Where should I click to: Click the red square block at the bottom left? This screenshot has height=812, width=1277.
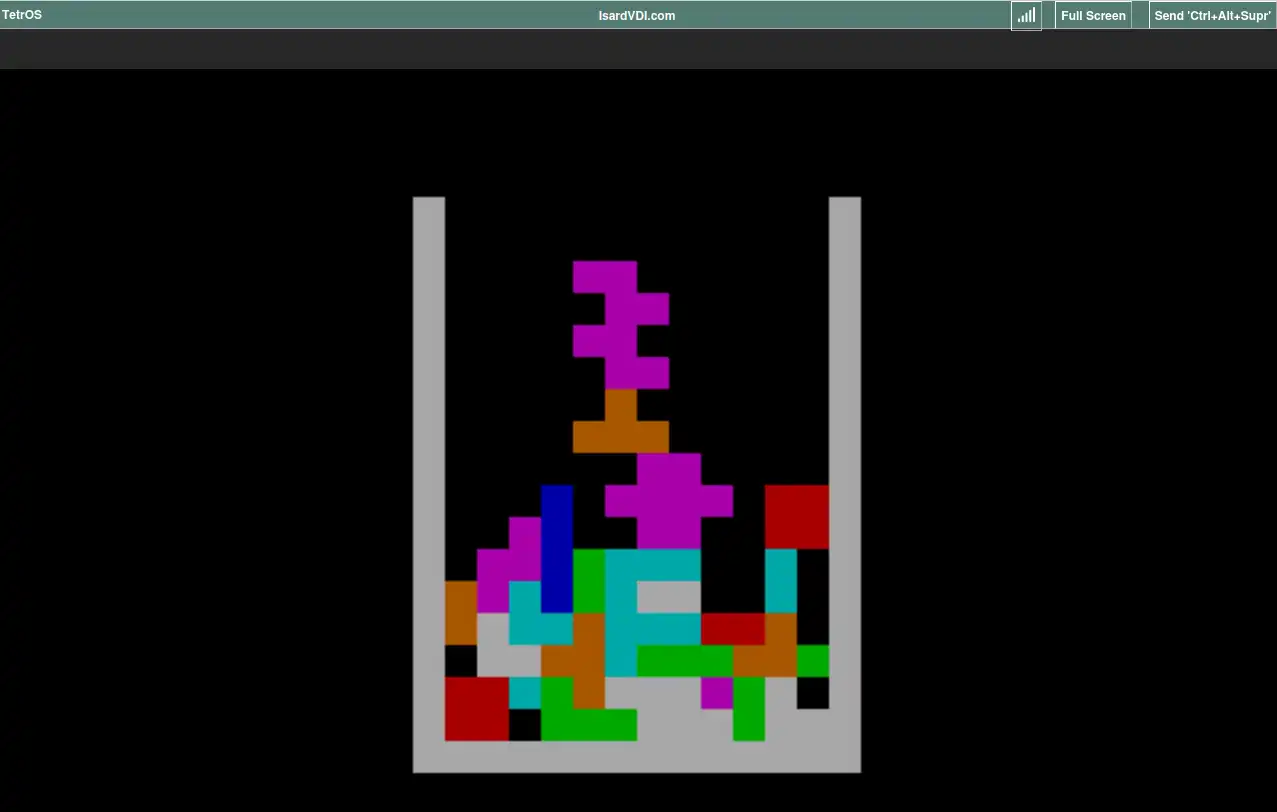[x=477, y=709]
